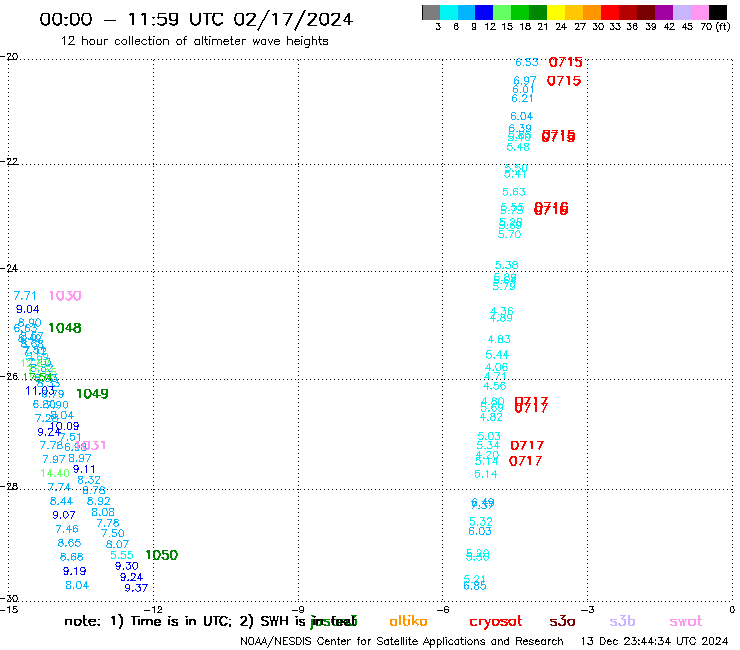
Task: Select the green '1049' time label
Action: point(92,394)
